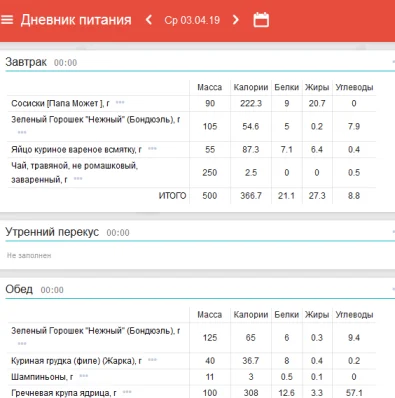The width and height of the screenshot is (395, 398).
Task: Open the calendar date picker
Action: pyautogui.click(x=261, y=20)
